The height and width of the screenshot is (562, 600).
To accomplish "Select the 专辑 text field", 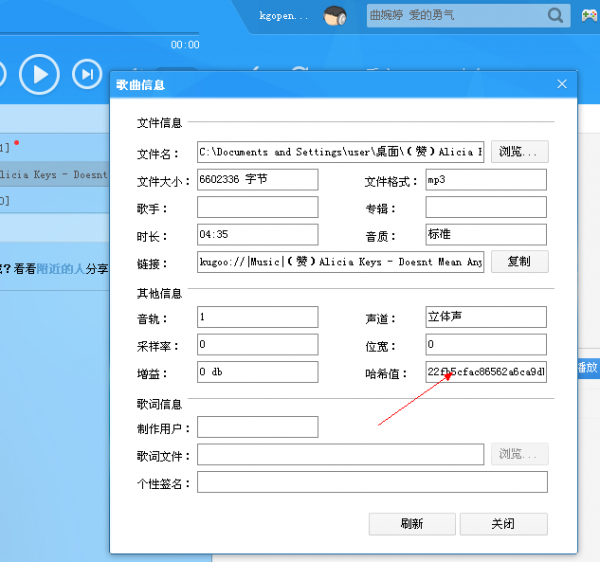I will tap(486, 208).
